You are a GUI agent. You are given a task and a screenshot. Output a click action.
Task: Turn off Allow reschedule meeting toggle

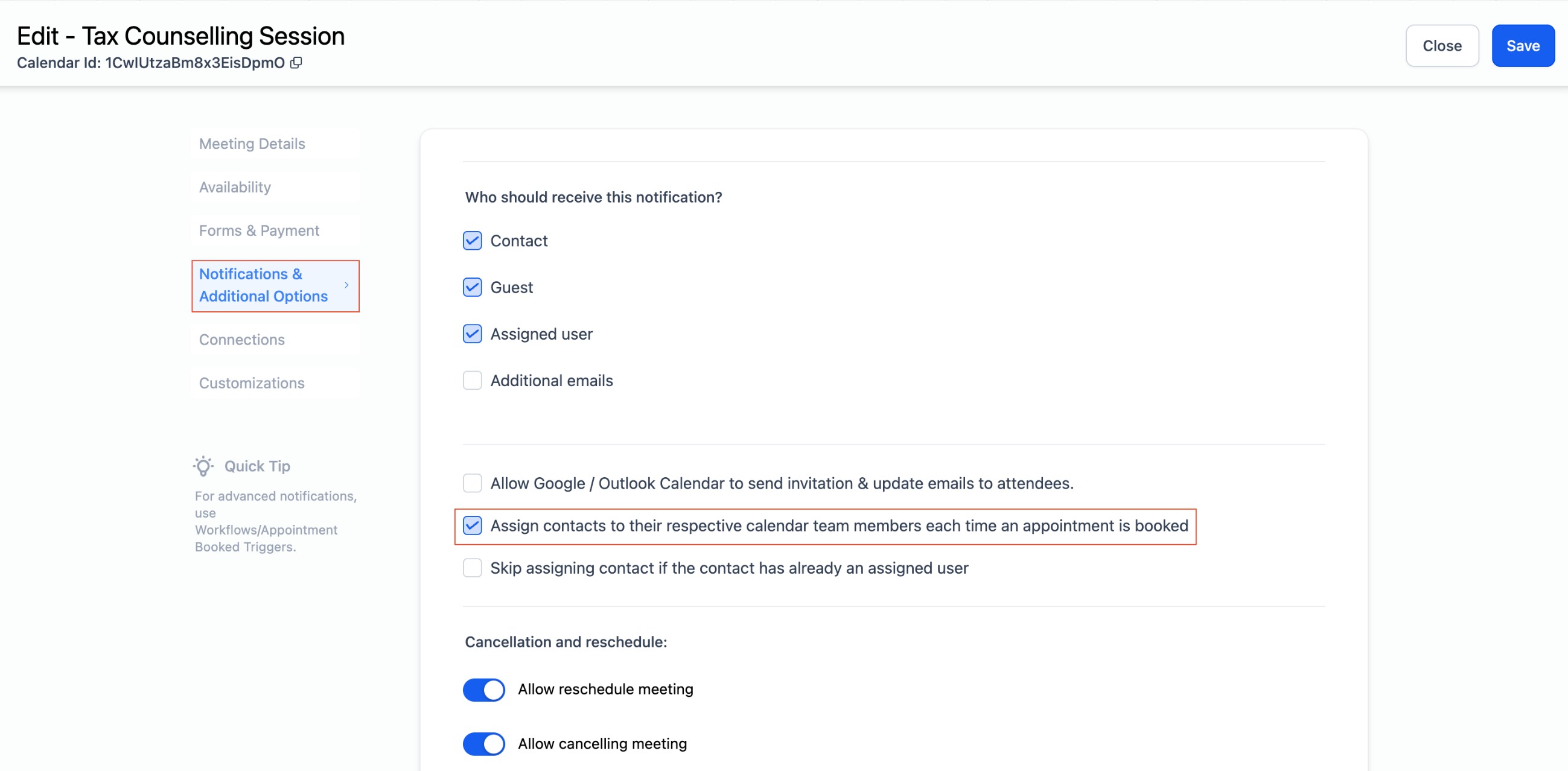point(484,690)
